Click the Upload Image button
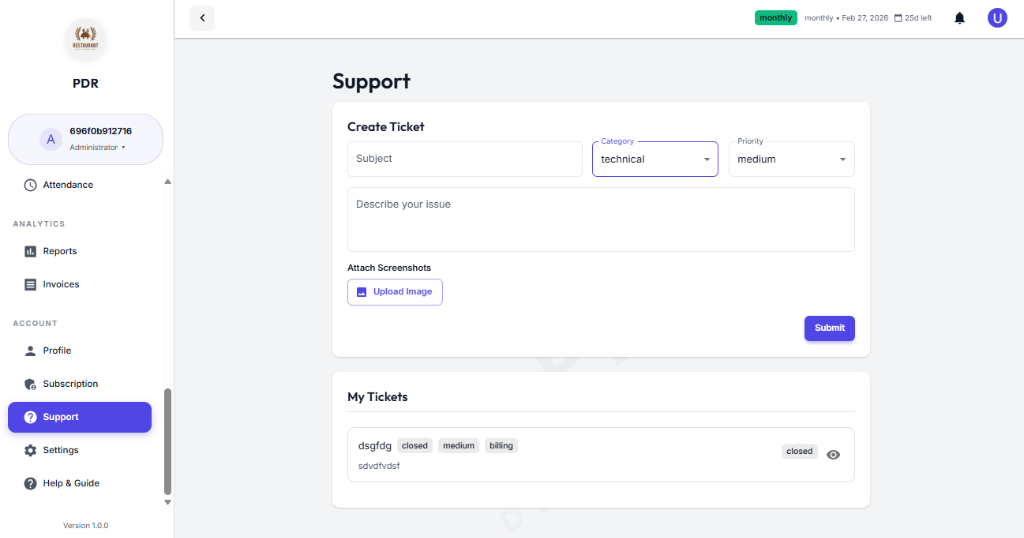1024x538 pixels. (x=394, y=293)
